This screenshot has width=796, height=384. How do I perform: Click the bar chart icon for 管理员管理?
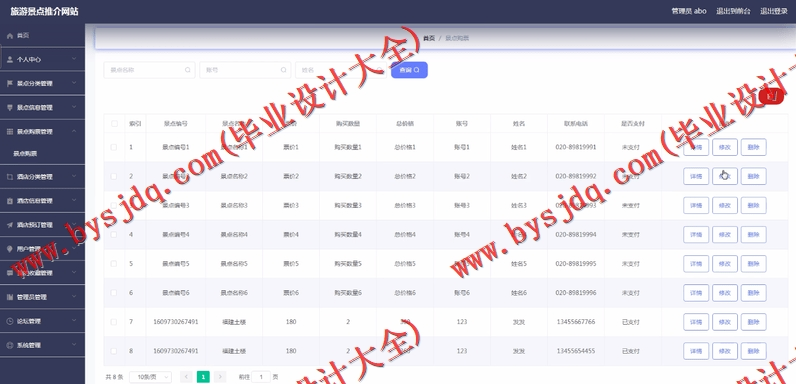(x=10, y=297)
